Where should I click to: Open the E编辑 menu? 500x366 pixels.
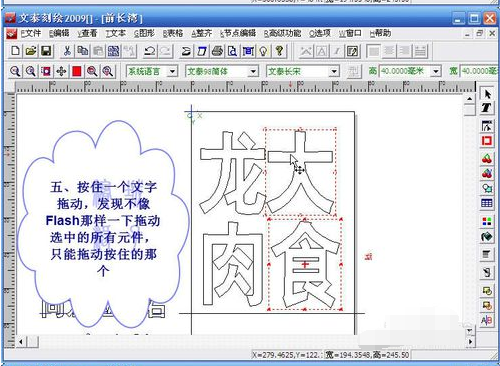(x=59, y=33)
